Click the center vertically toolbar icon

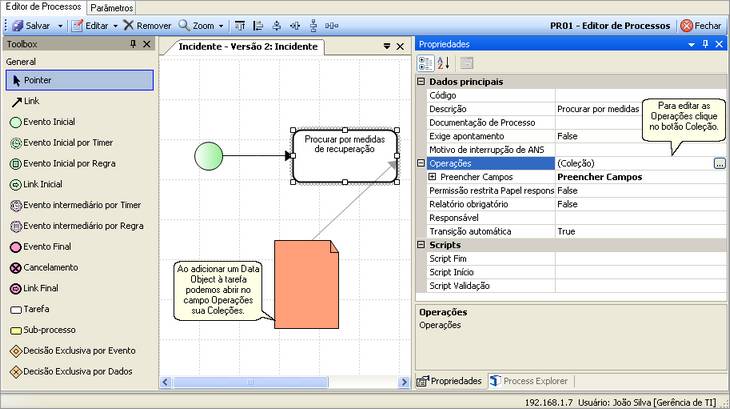[x=277, y=26]
